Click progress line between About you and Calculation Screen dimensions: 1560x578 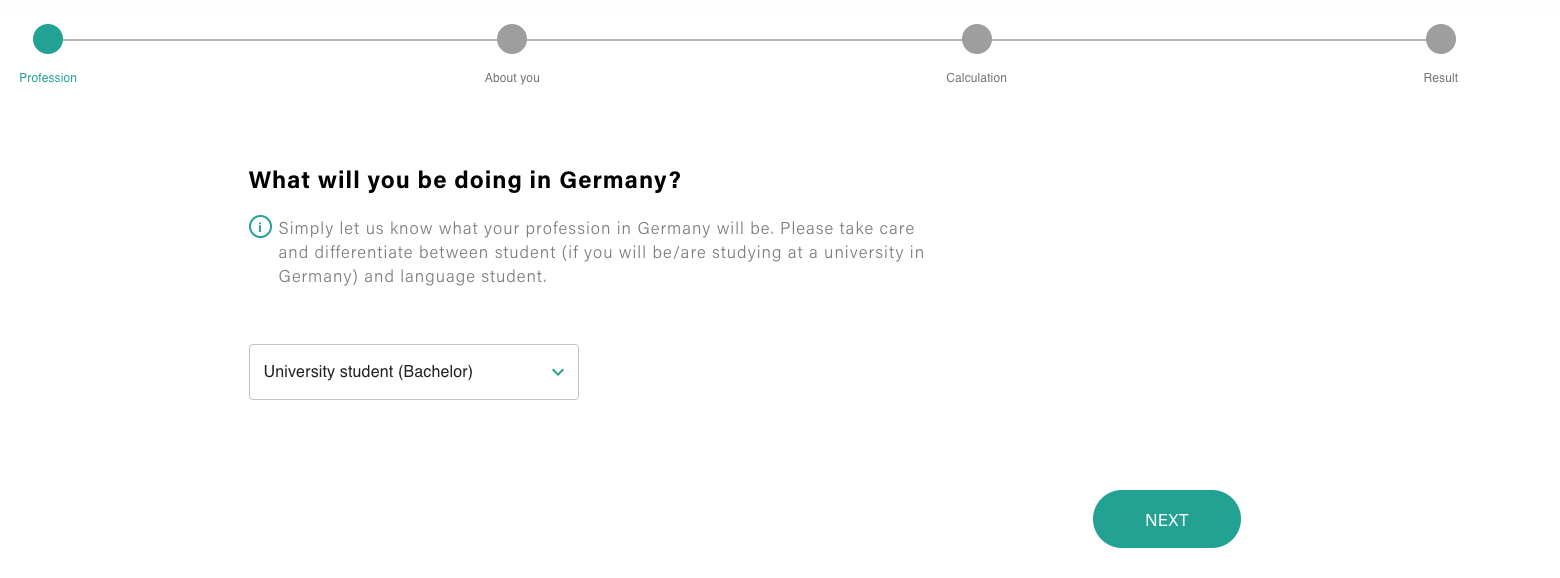coord(745,40)
